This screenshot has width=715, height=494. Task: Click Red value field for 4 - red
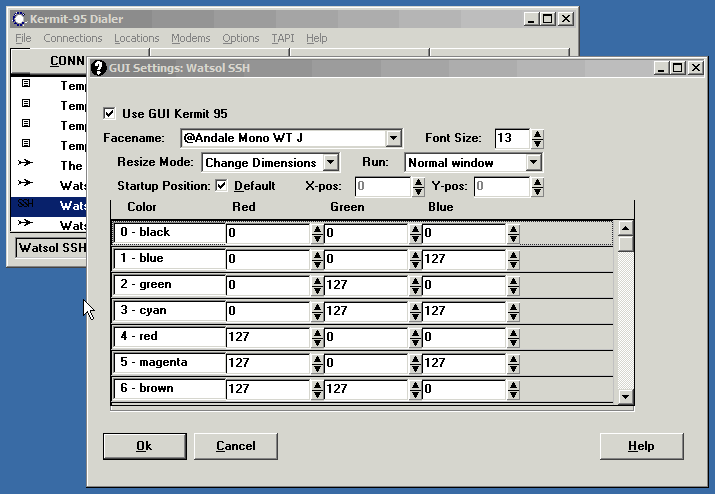click(269, 337)
